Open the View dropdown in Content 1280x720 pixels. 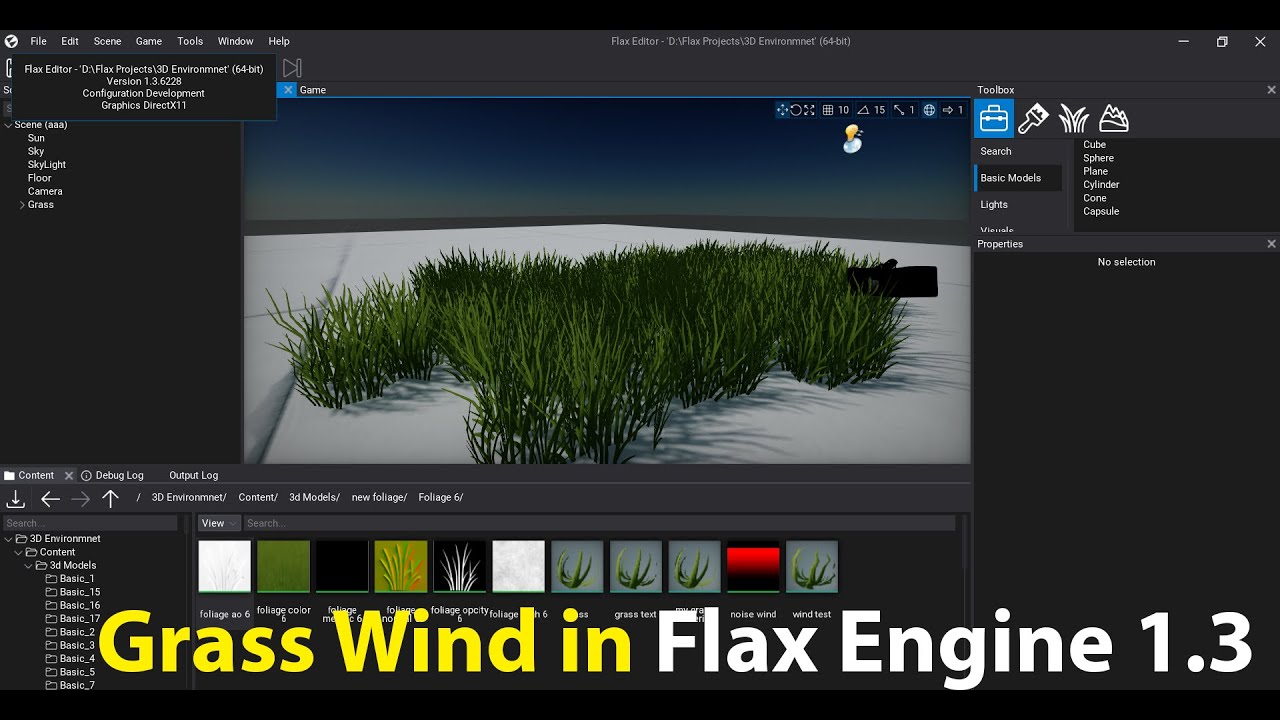tap(219, 523)
